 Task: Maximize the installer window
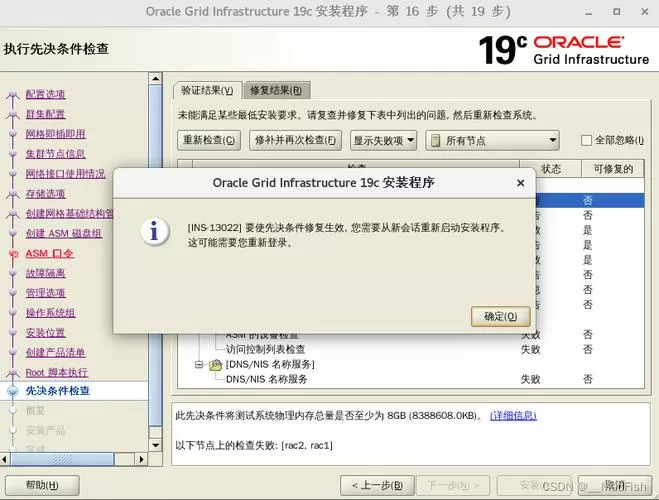click(x=617, y=12)
